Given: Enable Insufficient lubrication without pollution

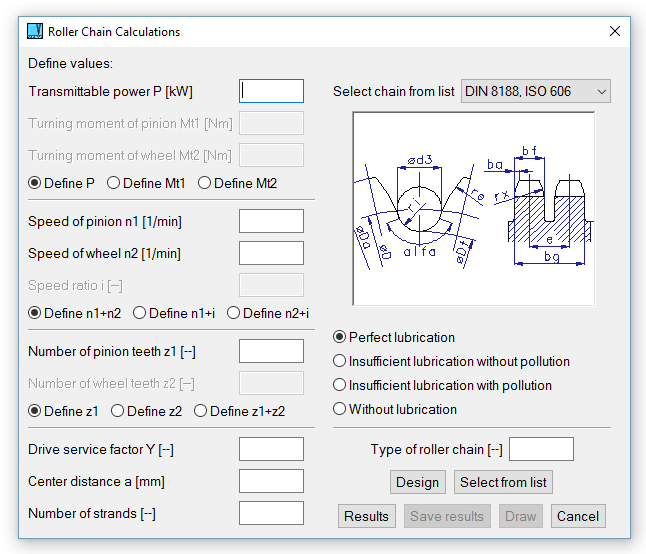Looking at the screenshot, I should (340, 361).
